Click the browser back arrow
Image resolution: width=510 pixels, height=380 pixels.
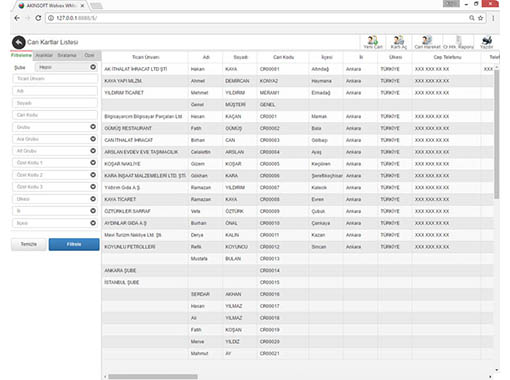click(x=17, y=18)
